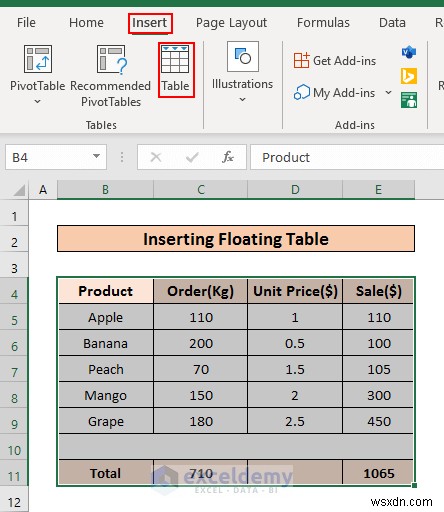This screenshot has height=512, width=444.
Task: Insert a Table from ribbon
Action: pos(175,70)
